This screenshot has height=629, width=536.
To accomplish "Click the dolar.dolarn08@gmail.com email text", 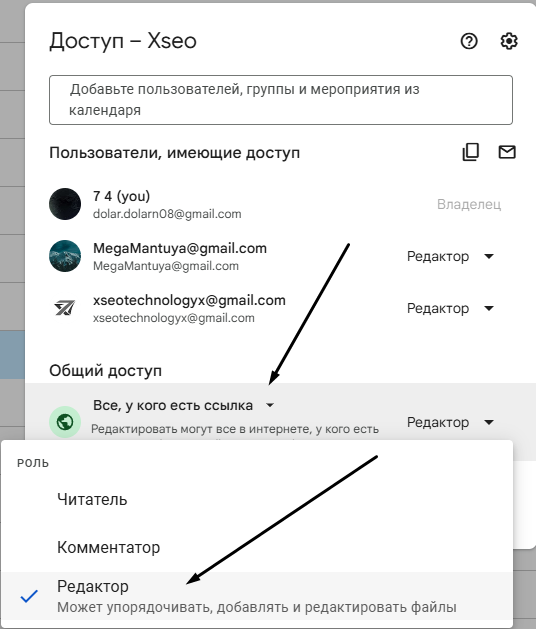I will (167, 214).
